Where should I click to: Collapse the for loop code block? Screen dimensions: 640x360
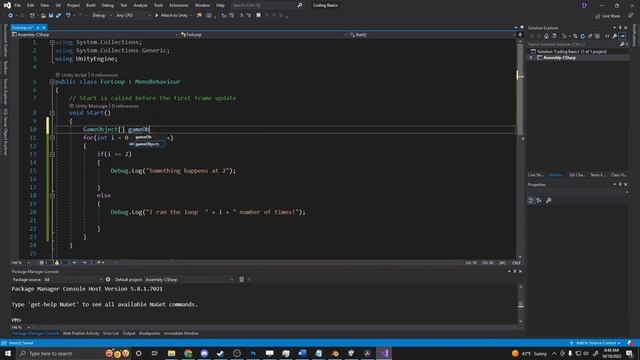click(52, 138)
